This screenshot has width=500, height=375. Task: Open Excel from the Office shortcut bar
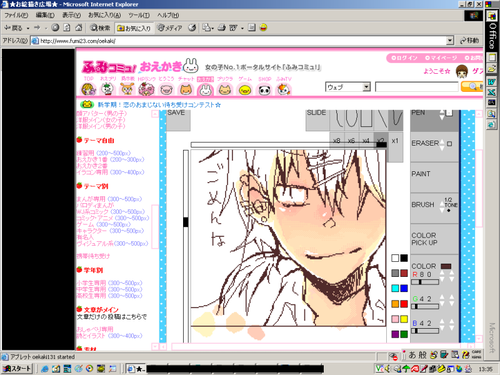point(492,92)
